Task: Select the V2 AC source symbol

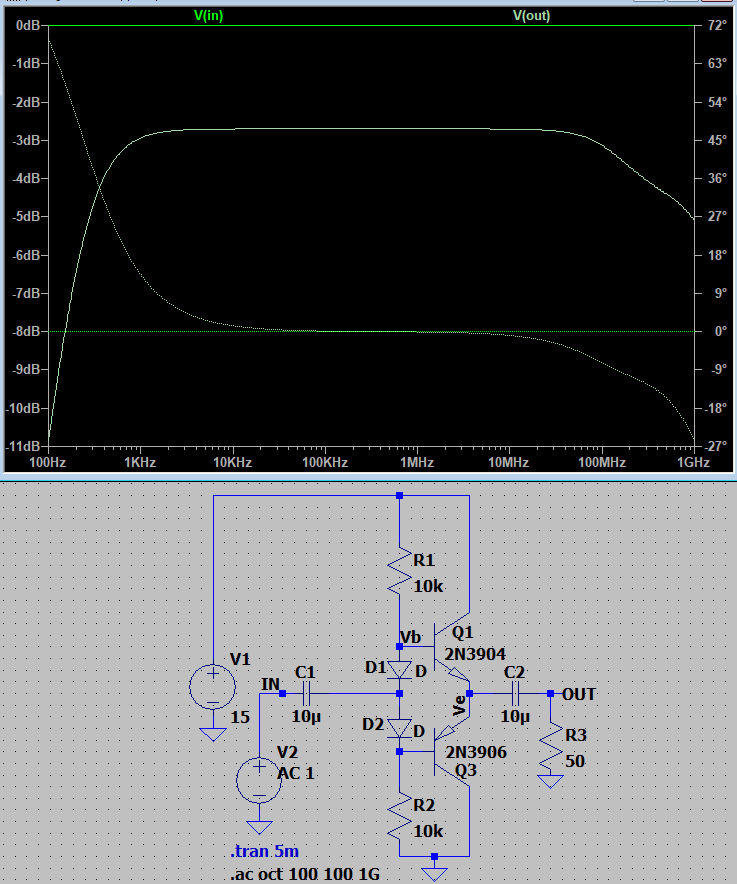Action: [259, 779]
